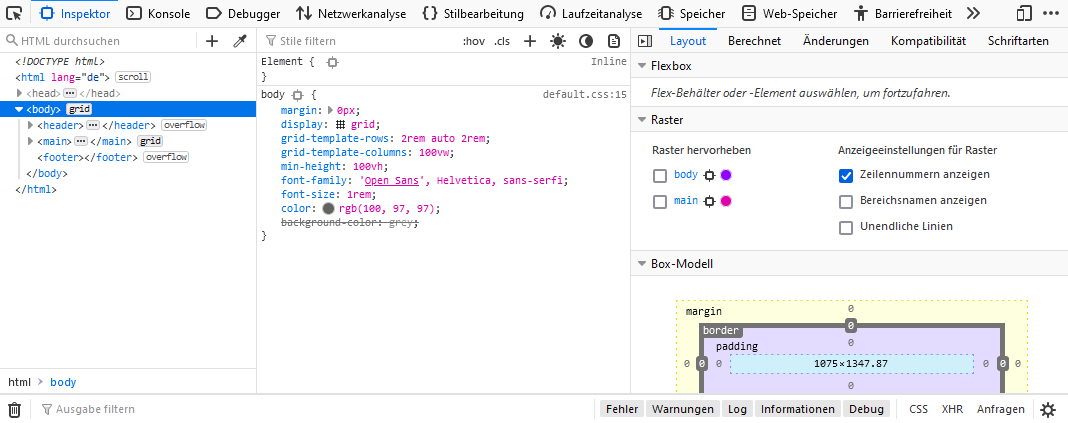Image resolution: width=1068 pixels, height=423 pixels.
Task: Open default.css:15 source link
Action: pyautogui.click(x=584, y=95)
